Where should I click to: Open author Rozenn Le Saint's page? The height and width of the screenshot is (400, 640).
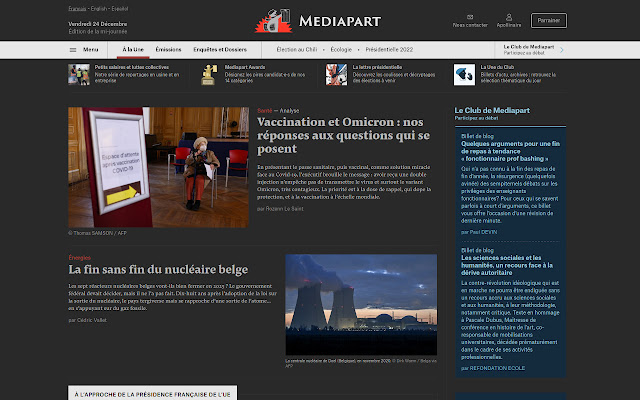point(284,209)
